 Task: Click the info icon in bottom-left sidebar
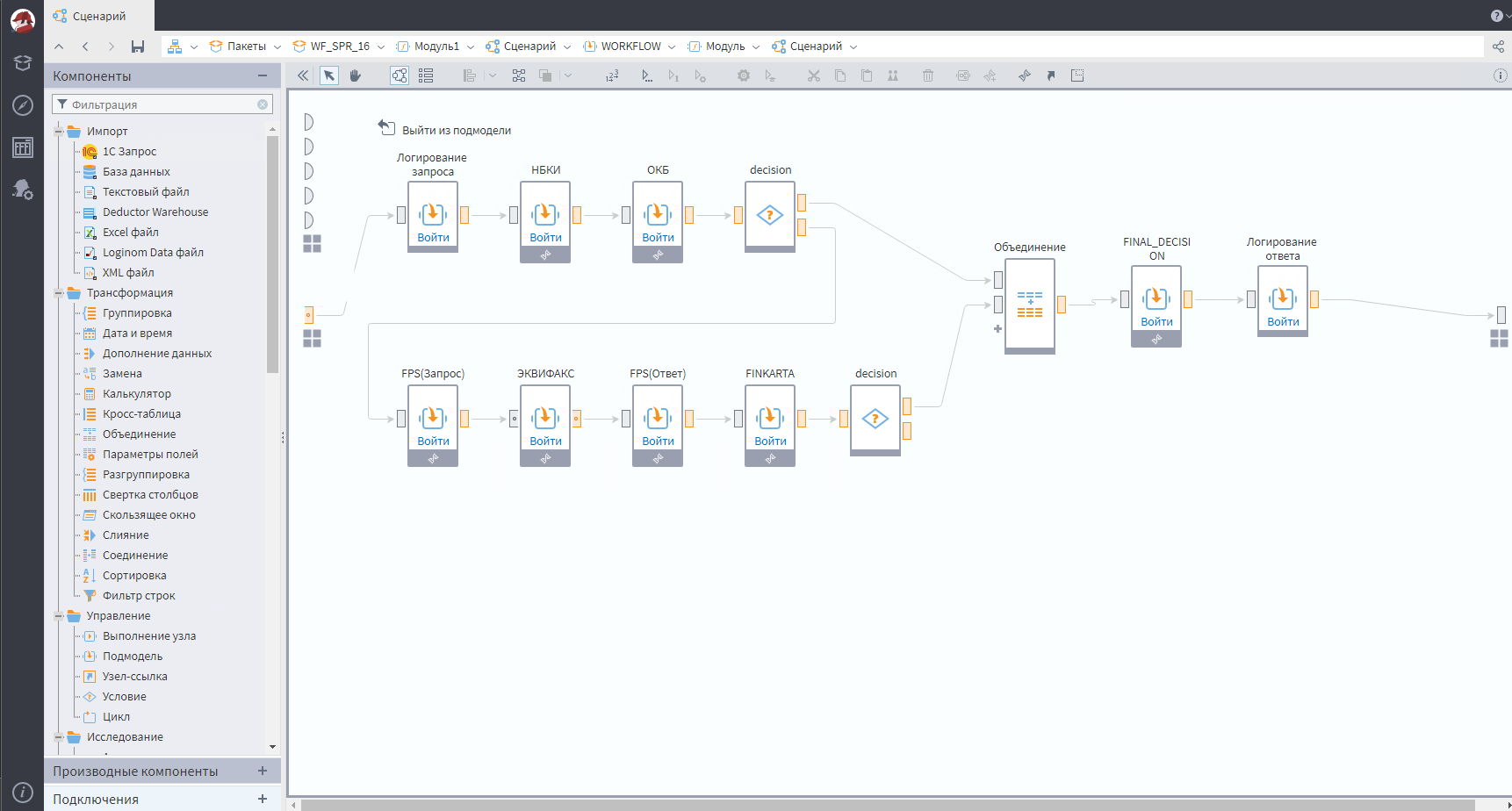(x=23, y=792)
